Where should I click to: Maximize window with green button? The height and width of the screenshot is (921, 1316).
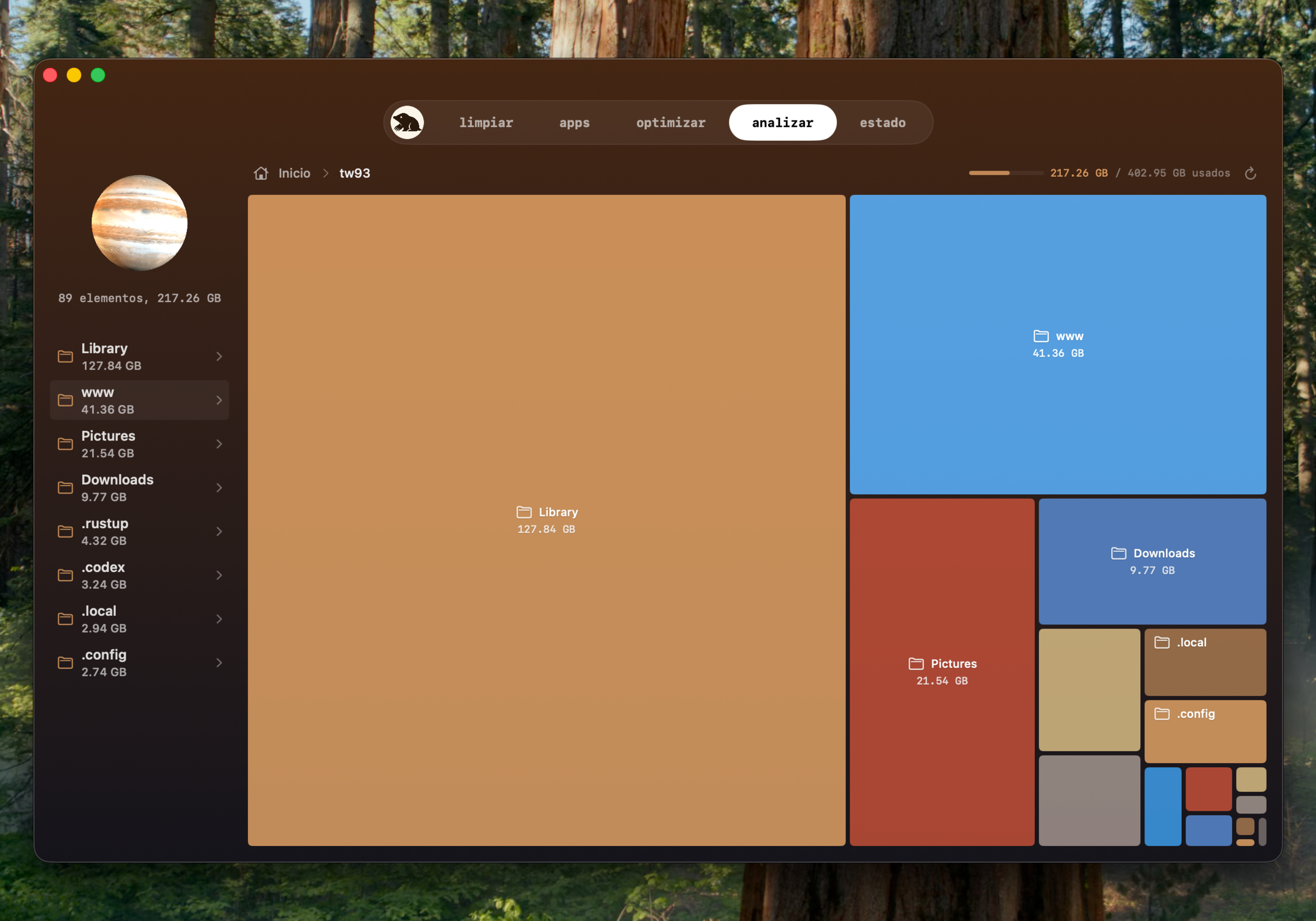click(98, 75)
